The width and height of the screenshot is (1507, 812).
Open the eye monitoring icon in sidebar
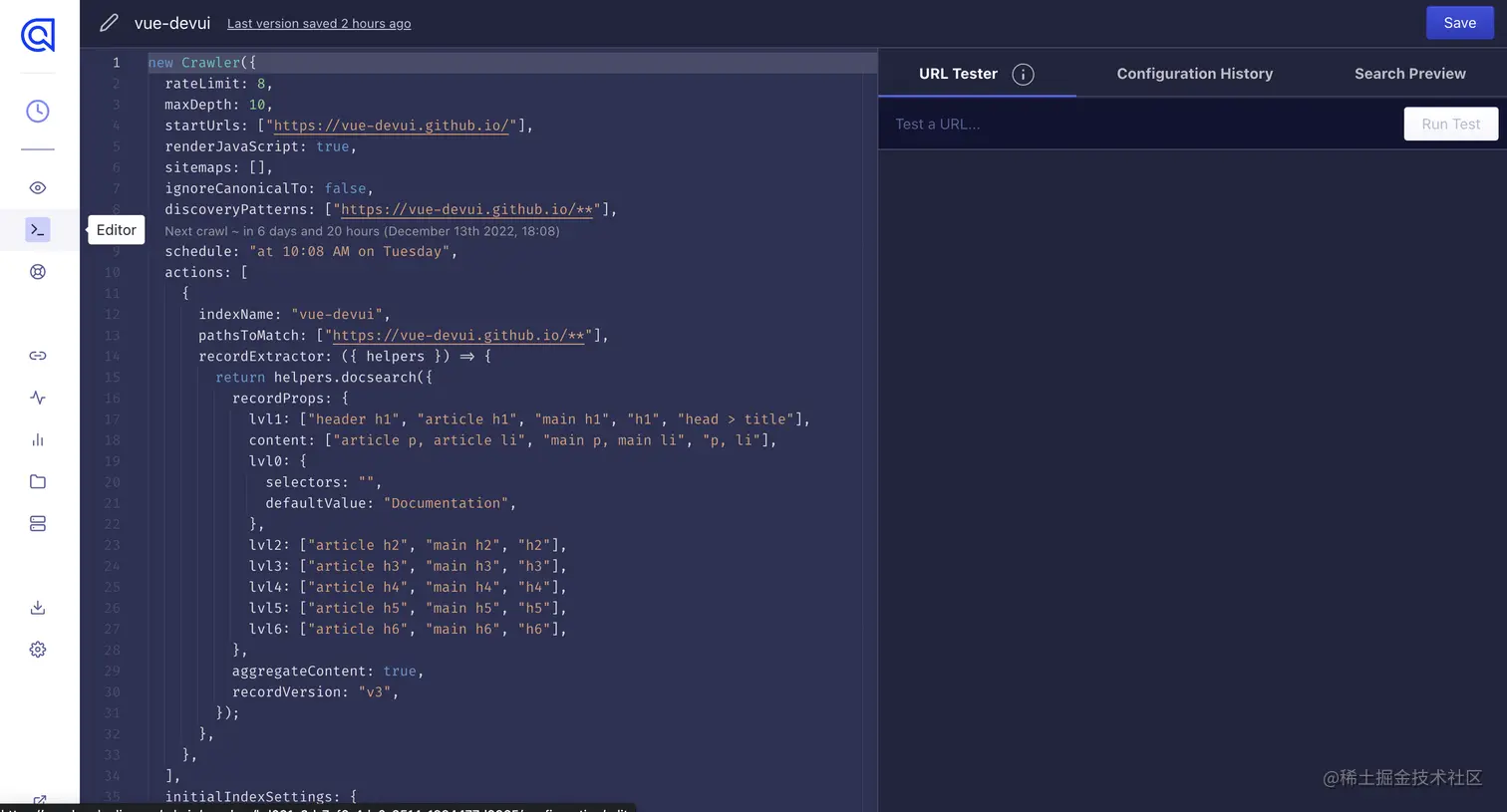pos(38,188)
